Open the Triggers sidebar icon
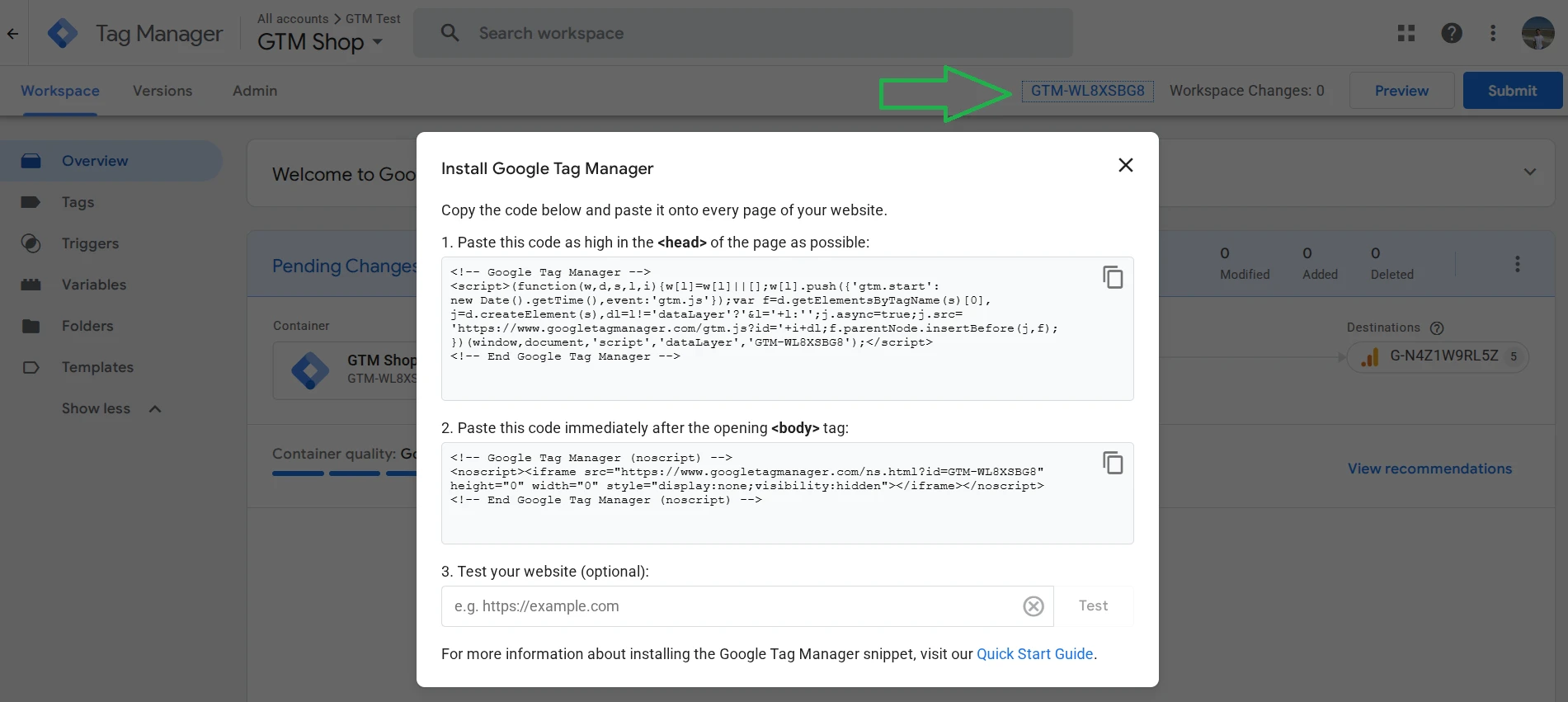The height and width of the screenshot is (702, 1568). click(31, 243)
